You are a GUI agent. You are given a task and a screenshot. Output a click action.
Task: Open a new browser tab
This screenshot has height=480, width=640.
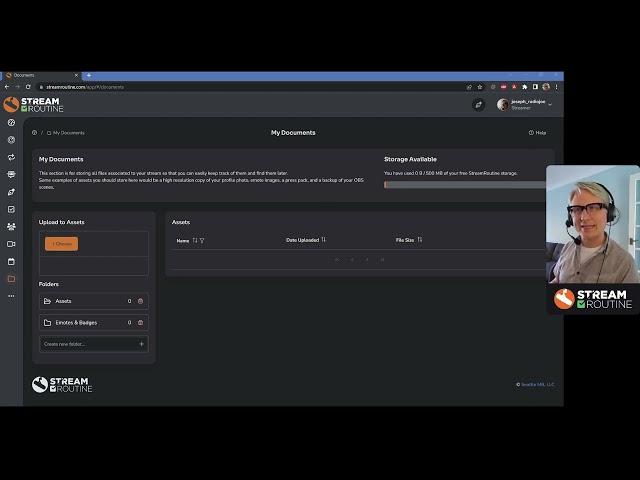[89, 76]
